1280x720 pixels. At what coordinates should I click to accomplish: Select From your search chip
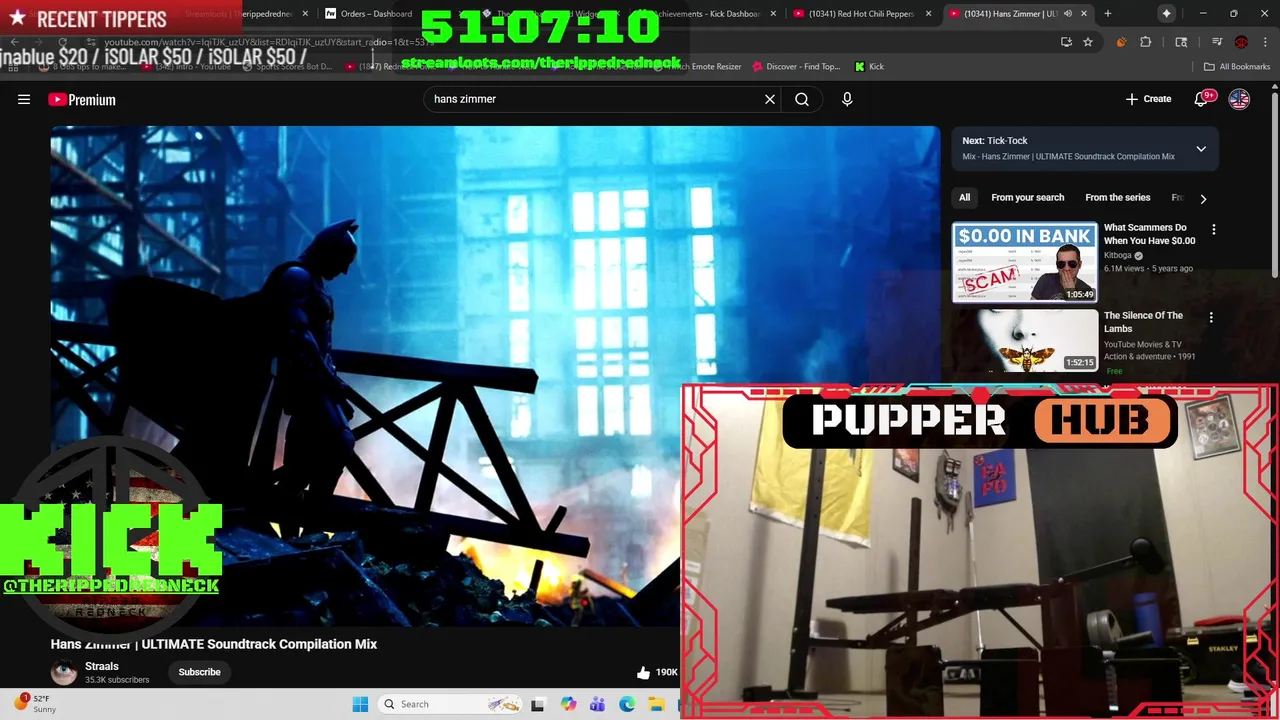(1027, 198)
